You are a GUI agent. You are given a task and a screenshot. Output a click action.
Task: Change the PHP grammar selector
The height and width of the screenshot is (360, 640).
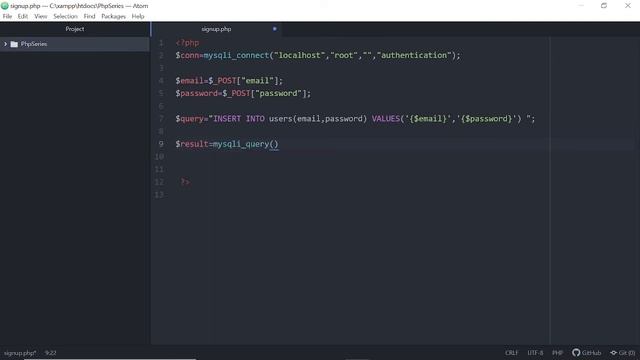click(558, 353)
